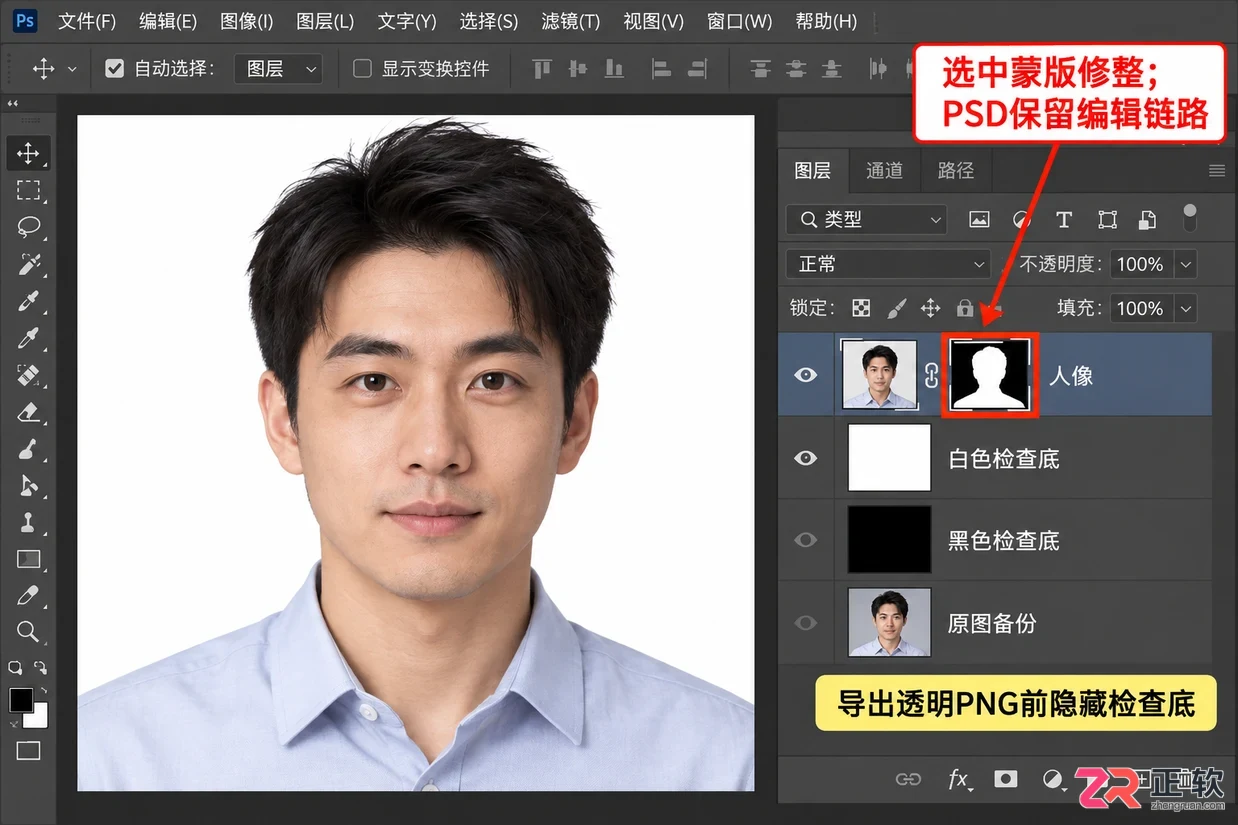Toggle lock image pixels brush icon
This screenshot has height=825, width=1238.
tap(897, 308)
